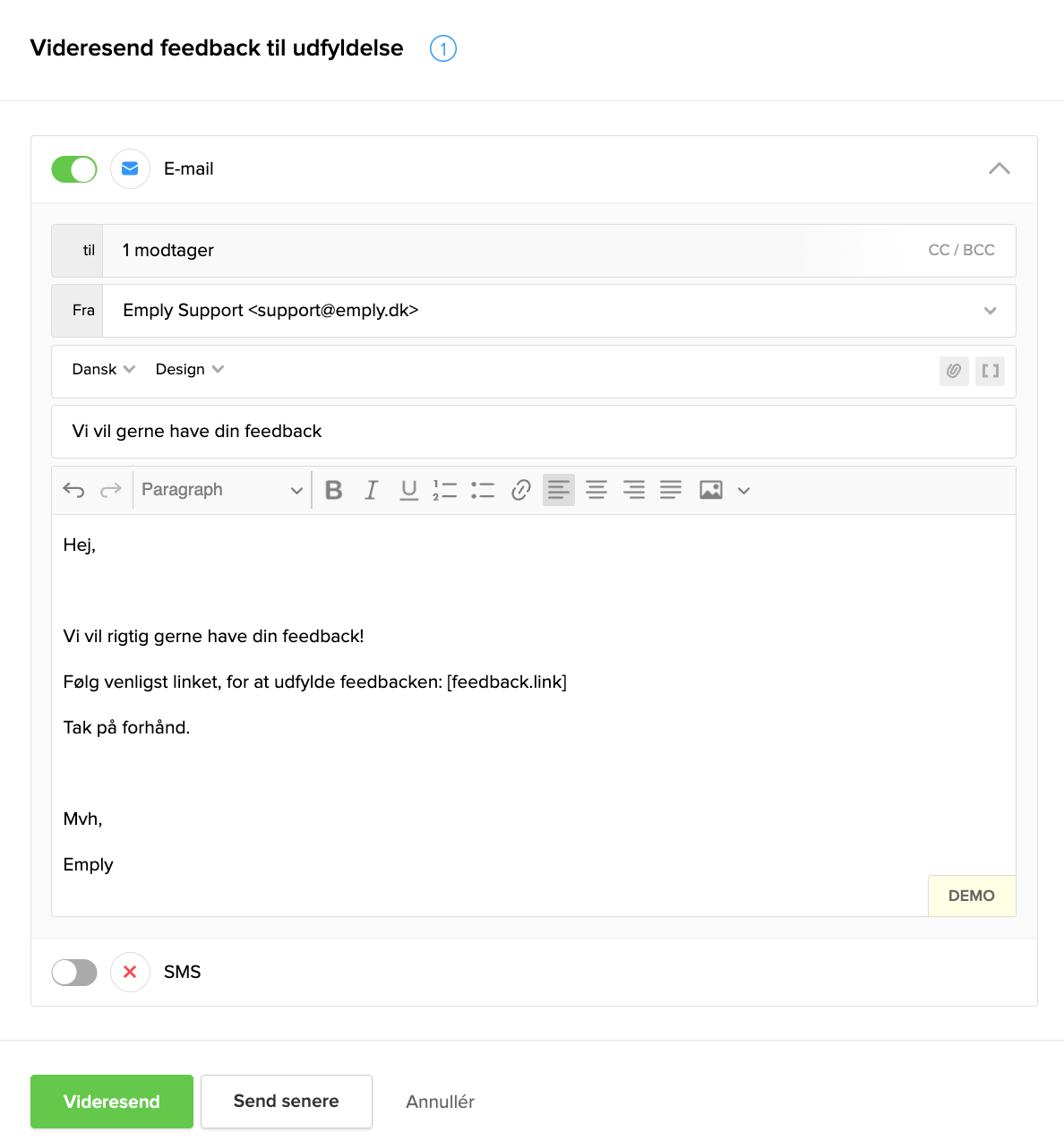Click the green Videresend button
The height and width of the screenshot is (1141, 1064).
[112, 1102]
